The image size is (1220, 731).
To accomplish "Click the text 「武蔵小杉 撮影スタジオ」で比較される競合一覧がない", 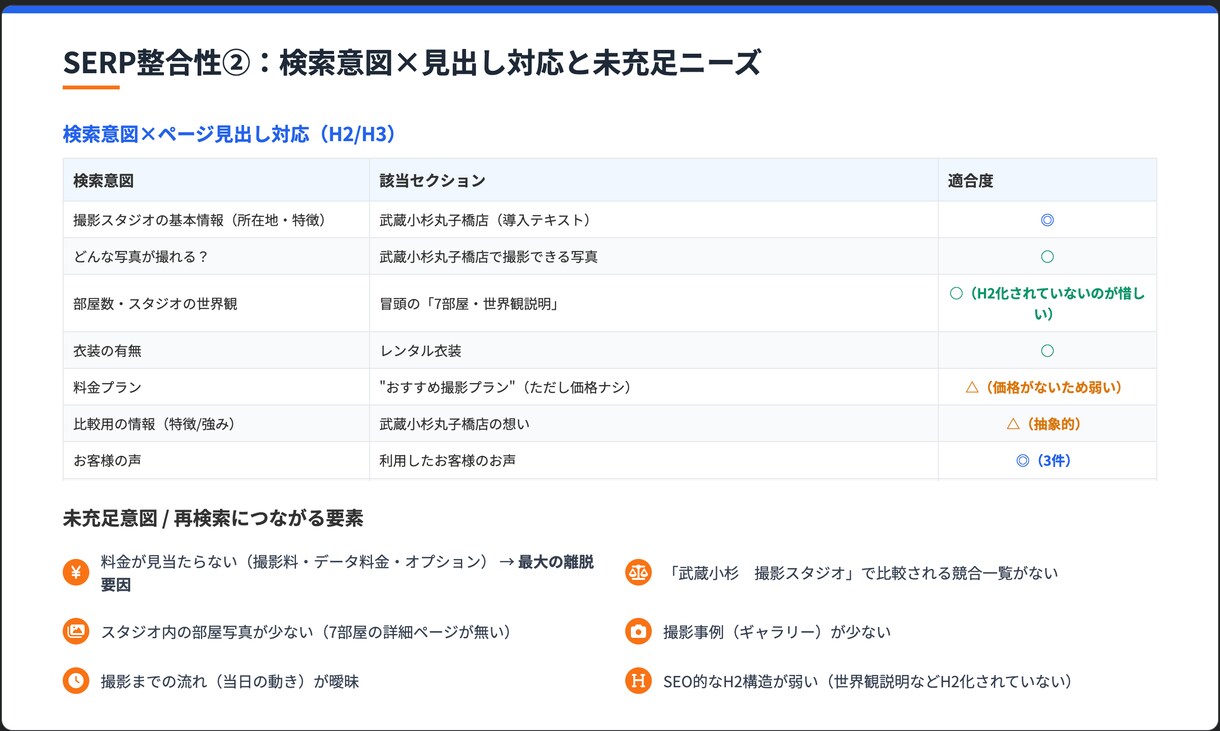I will (x=860, y=573).
